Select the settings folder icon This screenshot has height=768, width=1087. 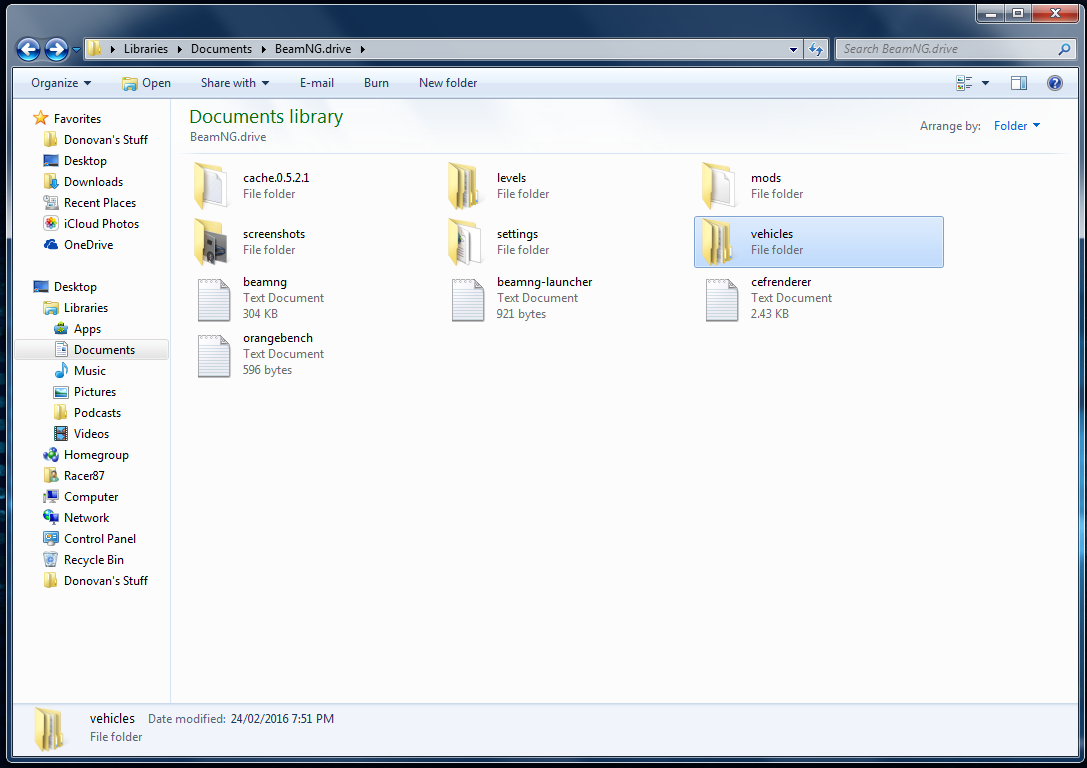tap(466, 242)
